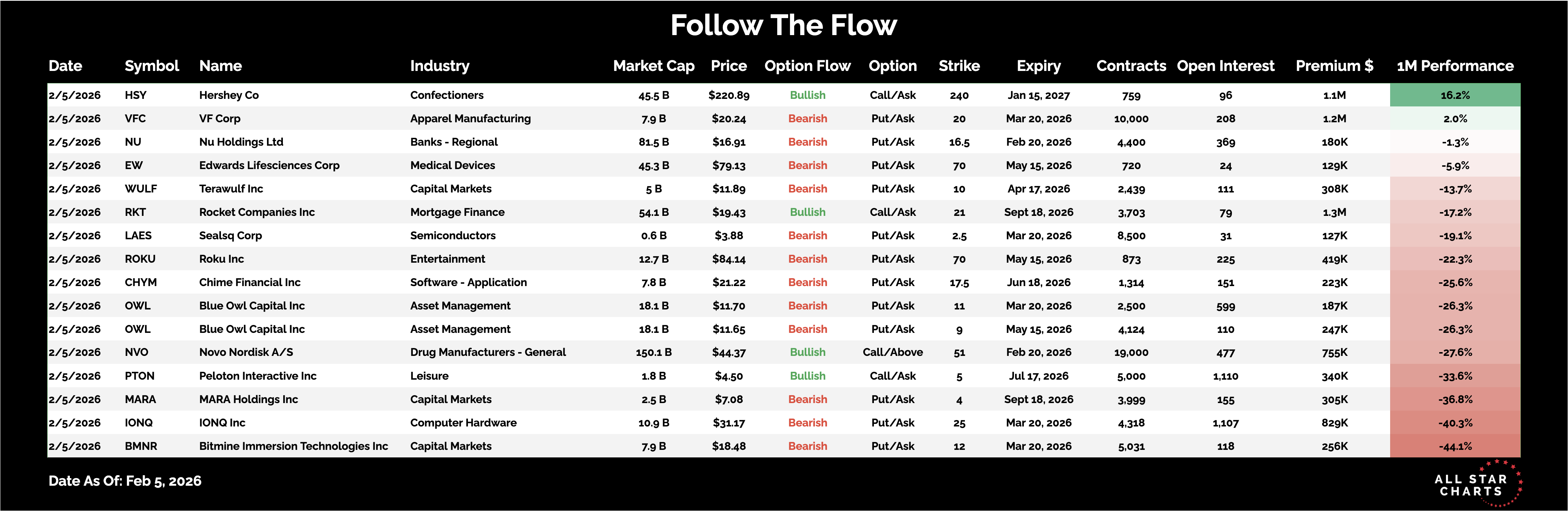Click the Option Flow column header
1568x511 pixels.
point(807,66)
